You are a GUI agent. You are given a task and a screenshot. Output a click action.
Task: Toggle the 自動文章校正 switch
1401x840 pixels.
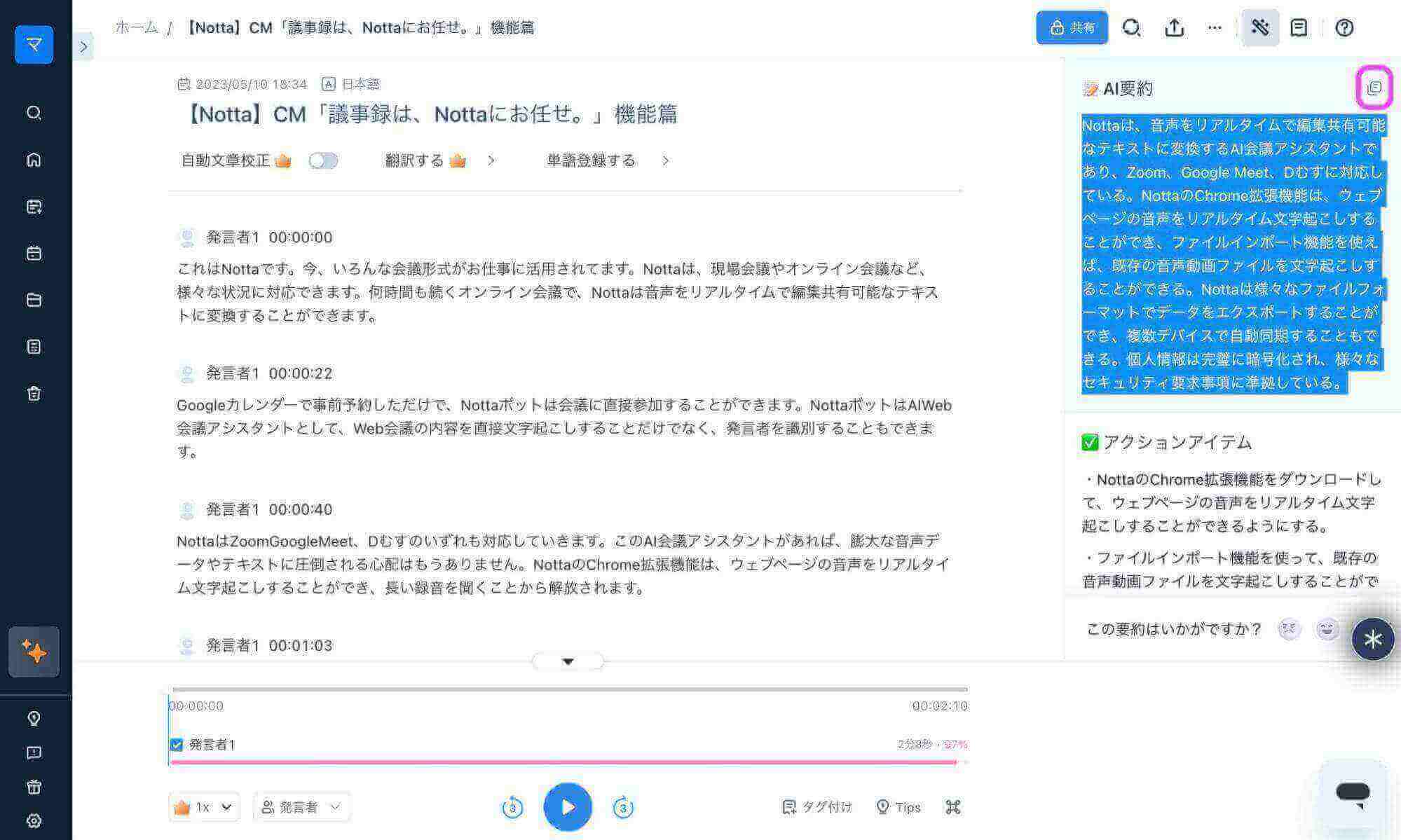(323, 160)
